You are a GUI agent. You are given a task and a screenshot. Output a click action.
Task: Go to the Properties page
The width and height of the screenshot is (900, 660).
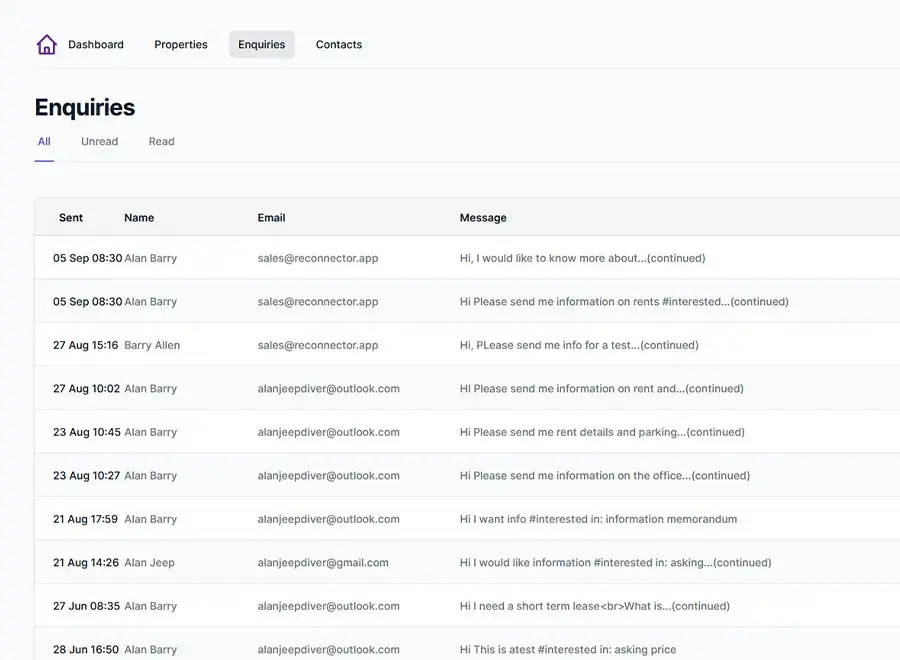181,45
